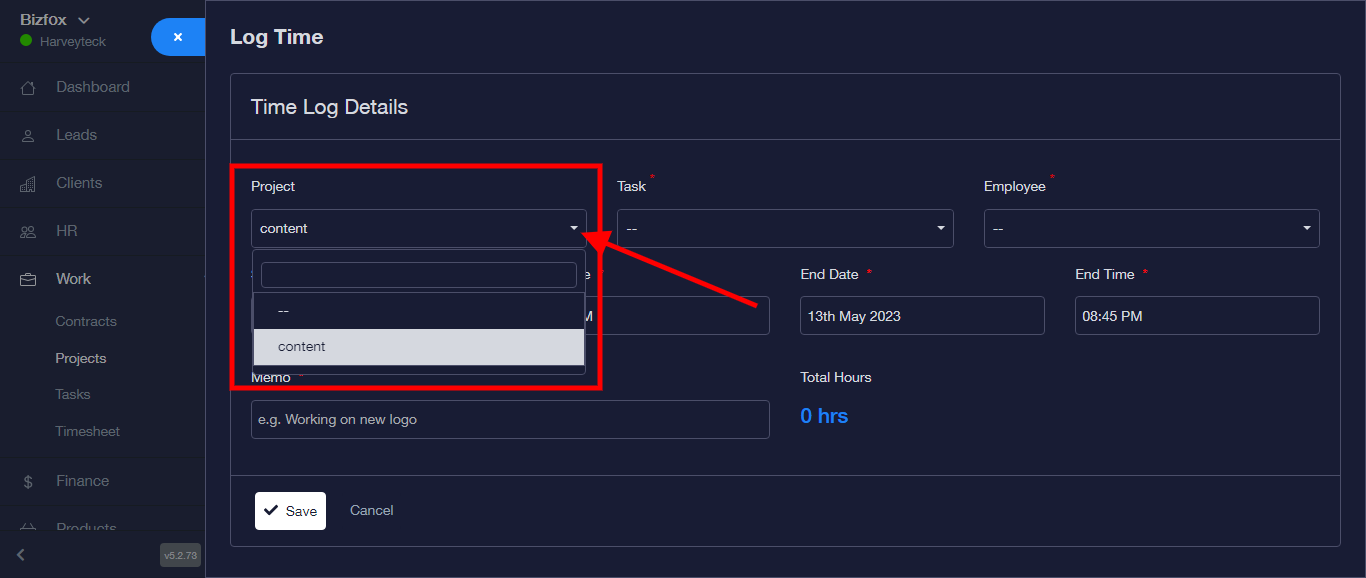Click the Dashboard home icon in sidebar
The height and width of the screenshot is (578, 1366).
pos(28,88)
